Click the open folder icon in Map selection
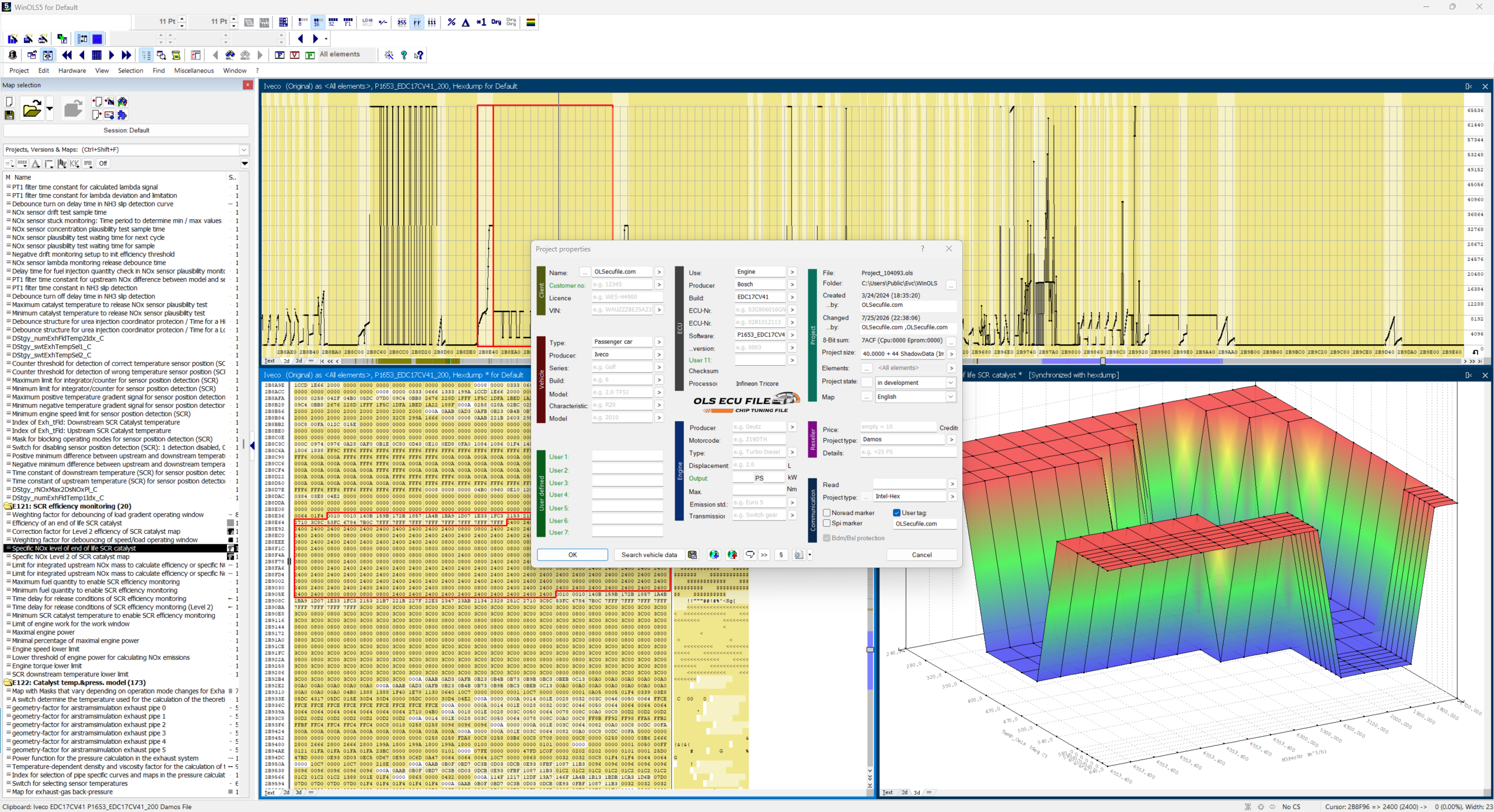Image resolution: width=1494 pixels, height=812 pixels. (x=32, y=108)
